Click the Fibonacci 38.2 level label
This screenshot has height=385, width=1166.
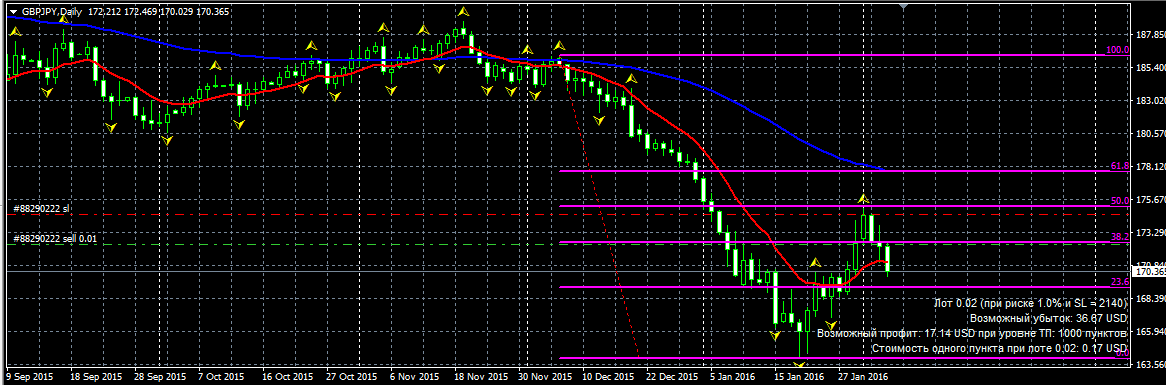pyautogui.click(x=1120, y=236)
